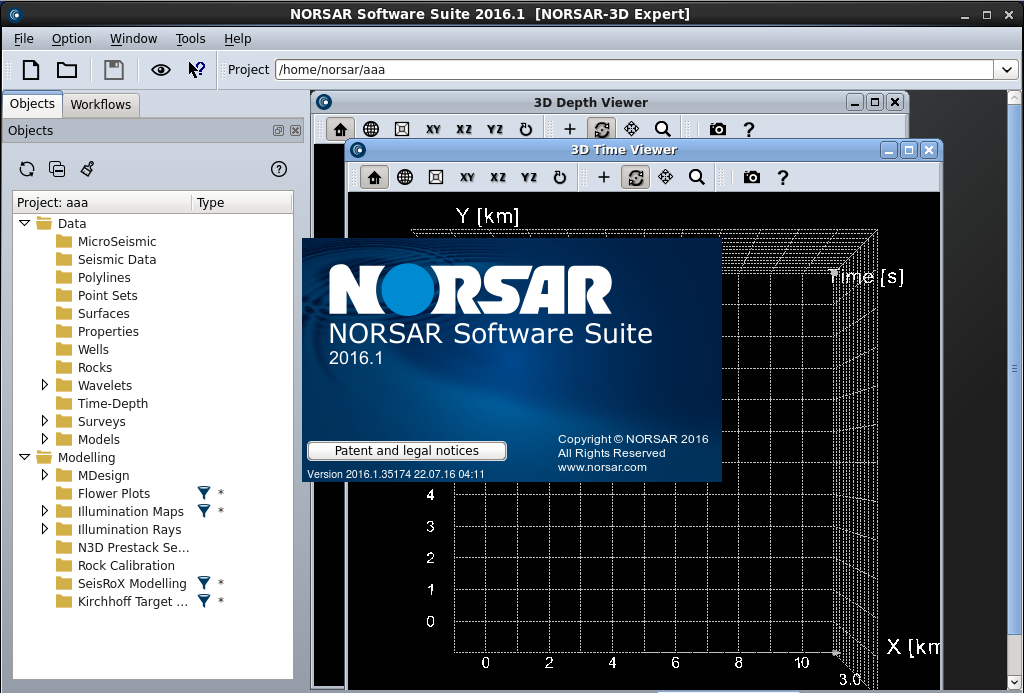Select the Objects tab
1024x693 pixels.
point(32,104)
